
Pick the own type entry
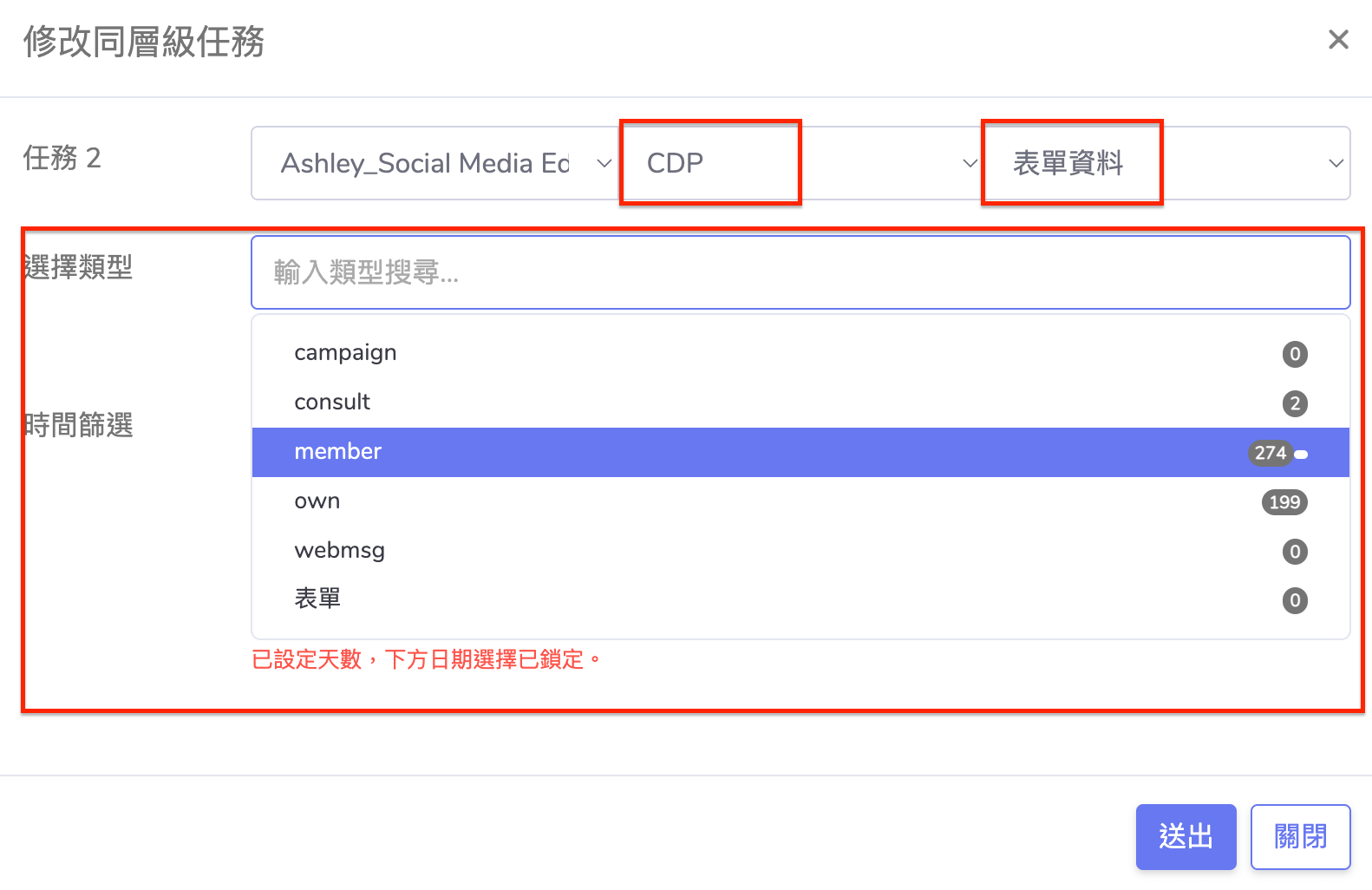[317, 501]
